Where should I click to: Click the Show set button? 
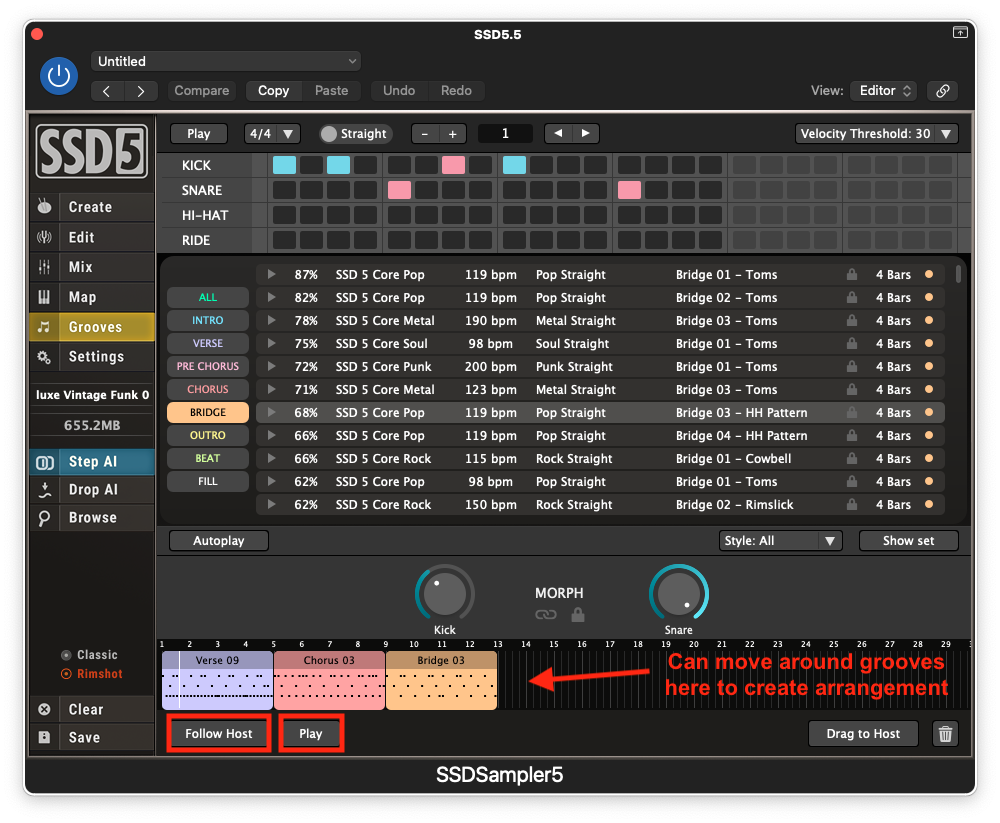tap(908, 540)
